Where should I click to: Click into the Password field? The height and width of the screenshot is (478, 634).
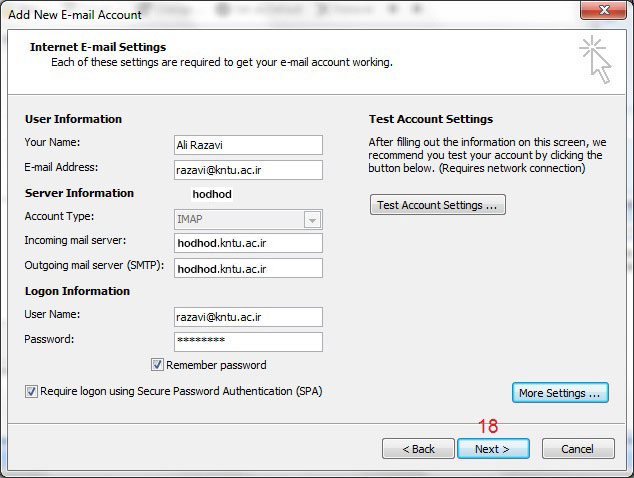tap(247, 342)
